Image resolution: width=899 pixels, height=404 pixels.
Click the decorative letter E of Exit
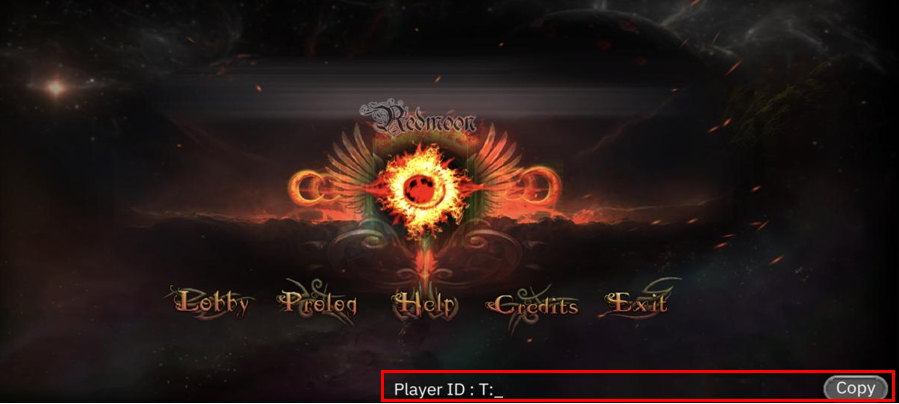pyautogui.click(x=618, y=303)
